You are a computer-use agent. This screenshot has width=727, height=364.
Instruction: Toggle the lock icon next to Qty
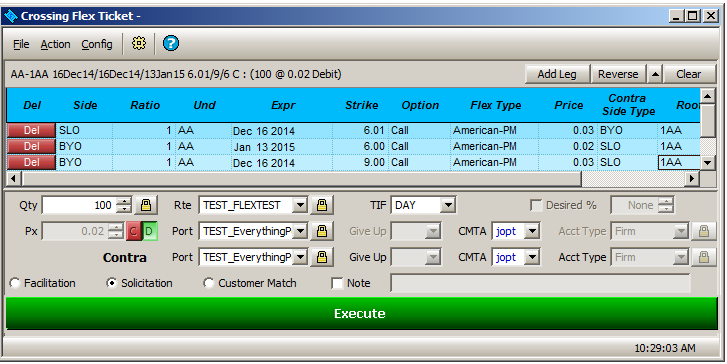pyautogui.click(x=146, y=205)
